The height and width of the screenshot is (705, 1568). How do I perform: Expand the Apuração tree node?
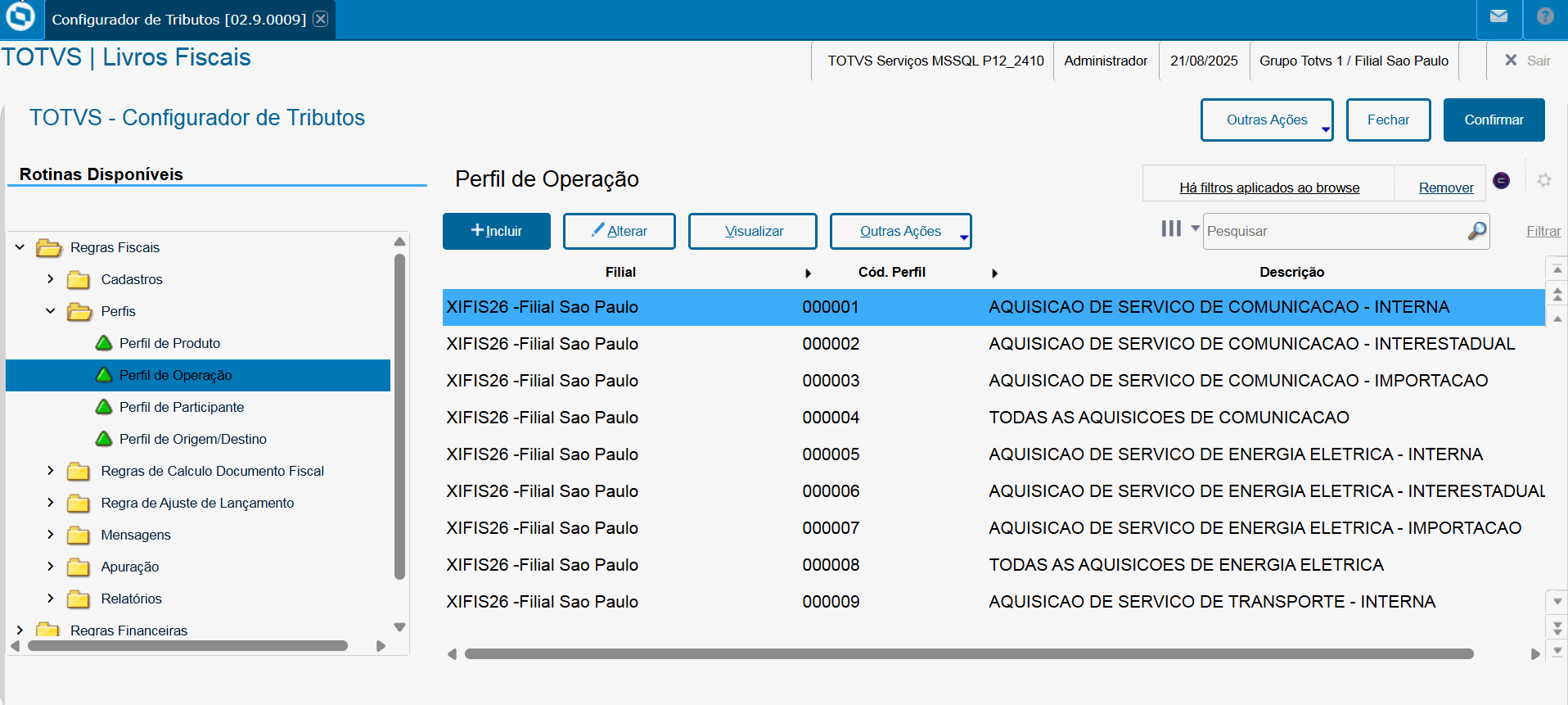click(50, 567)
